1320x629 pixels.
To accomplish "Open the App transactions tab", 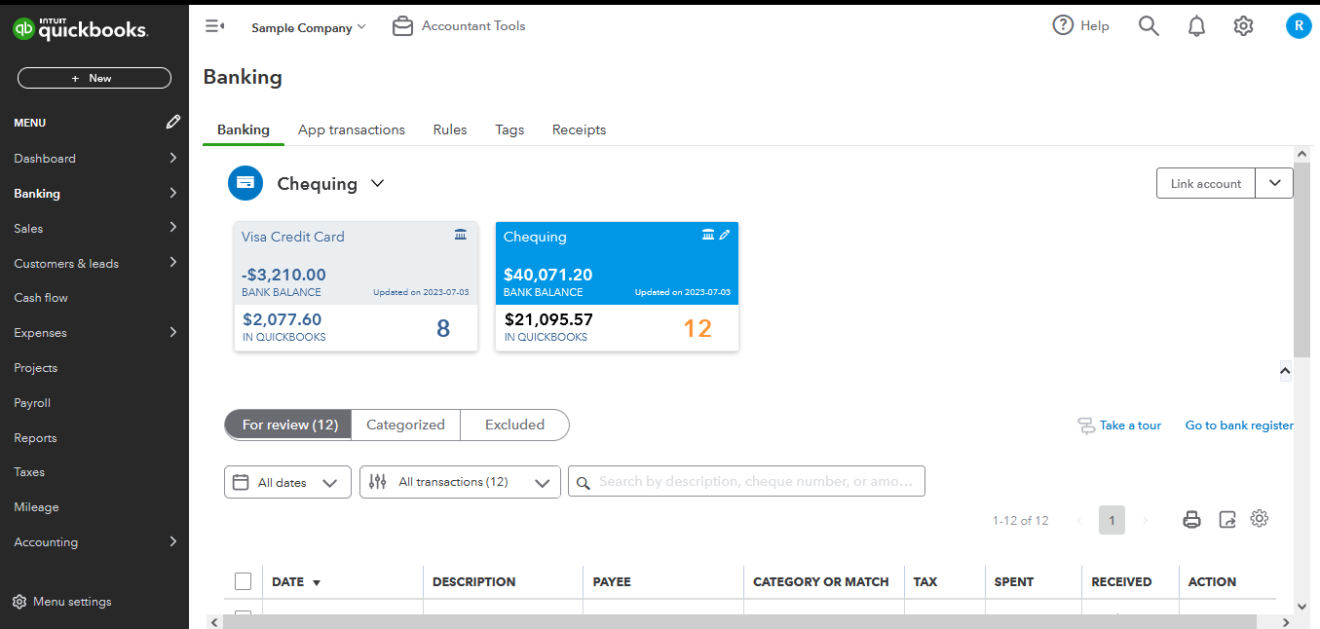I will coord(351,129).
